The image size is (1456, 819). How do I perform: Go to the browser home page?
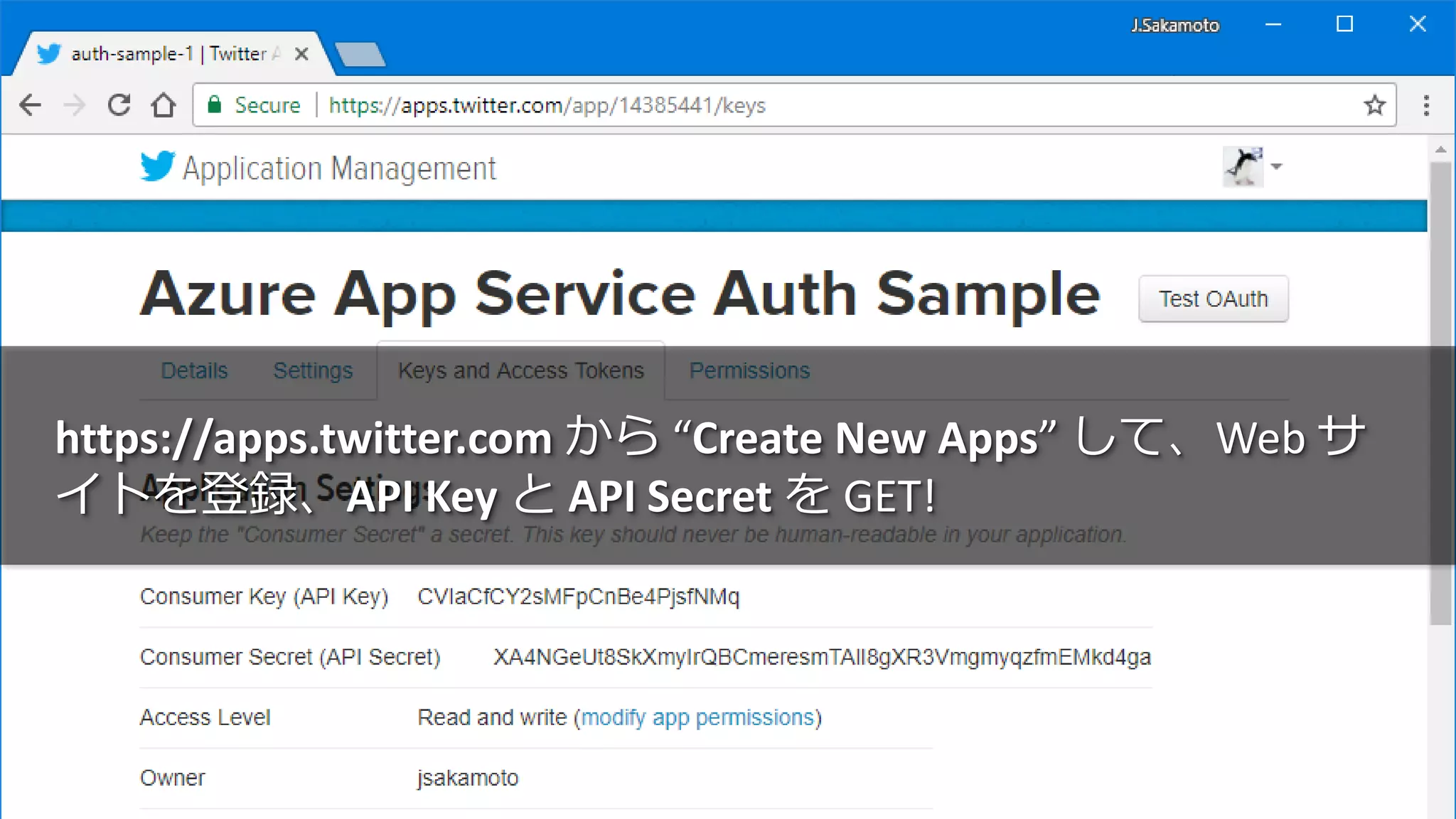(164, 105)
